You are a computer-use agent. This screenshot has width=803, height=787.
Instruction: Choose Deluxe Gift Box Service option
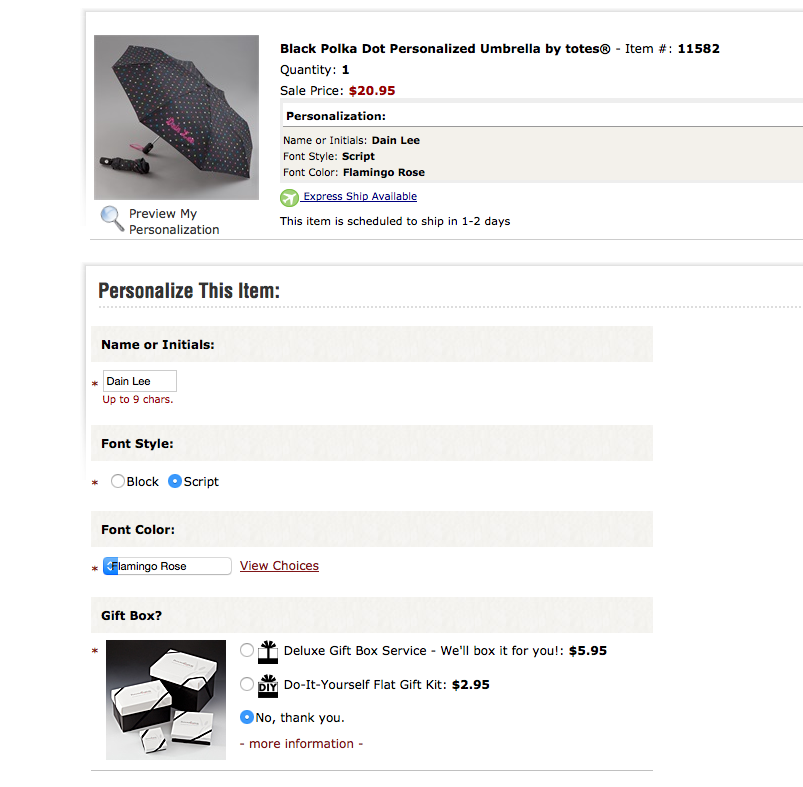coord(247,651)
